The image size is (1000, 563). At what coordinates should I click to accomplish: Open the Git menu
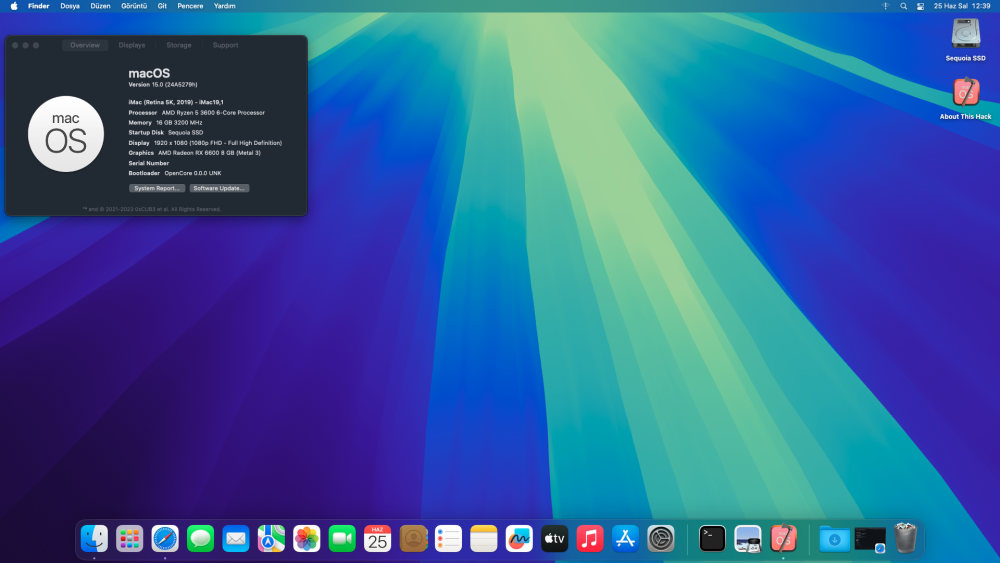162,6
